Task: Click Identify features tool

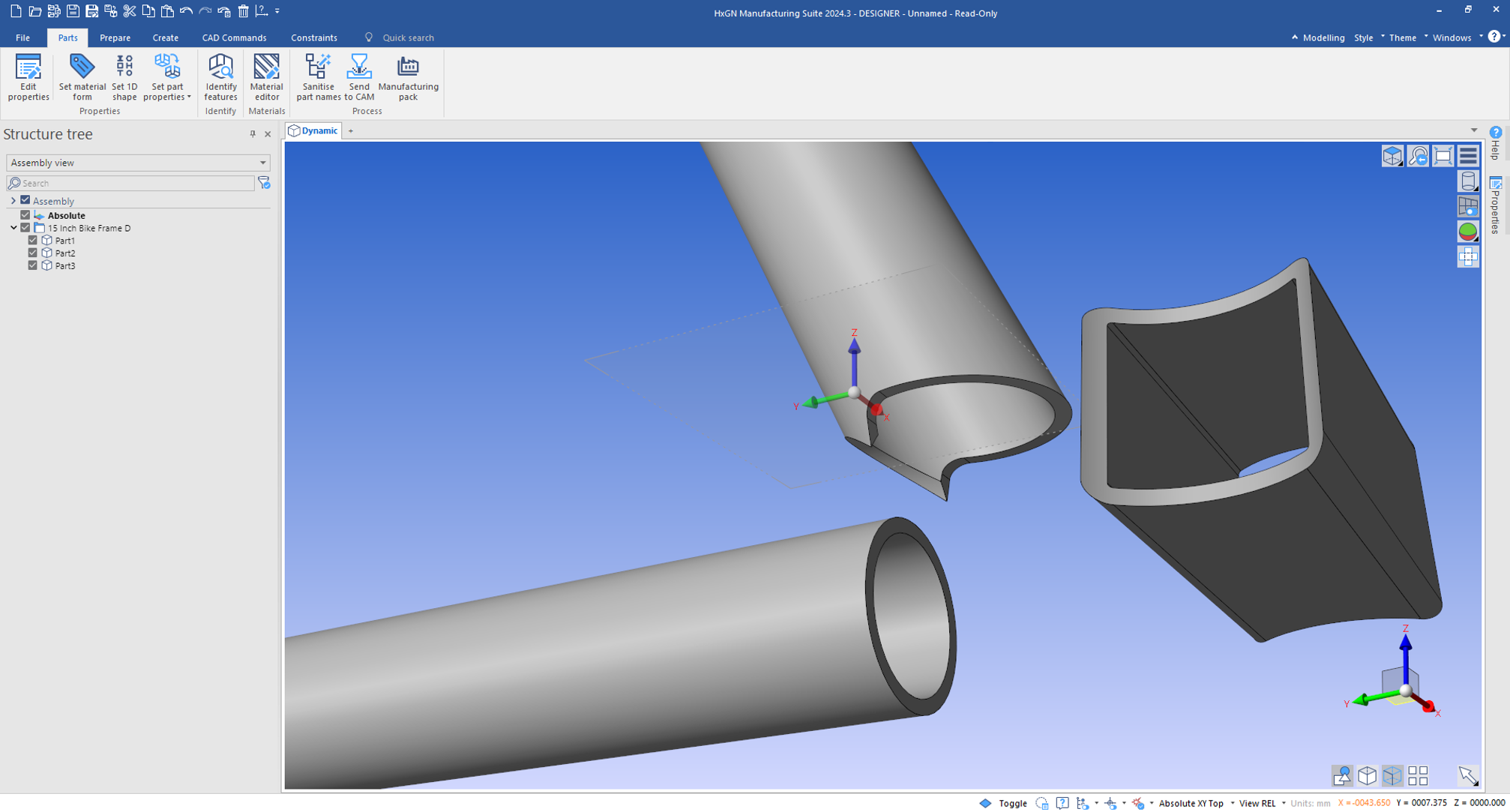Action: point(220,76)
